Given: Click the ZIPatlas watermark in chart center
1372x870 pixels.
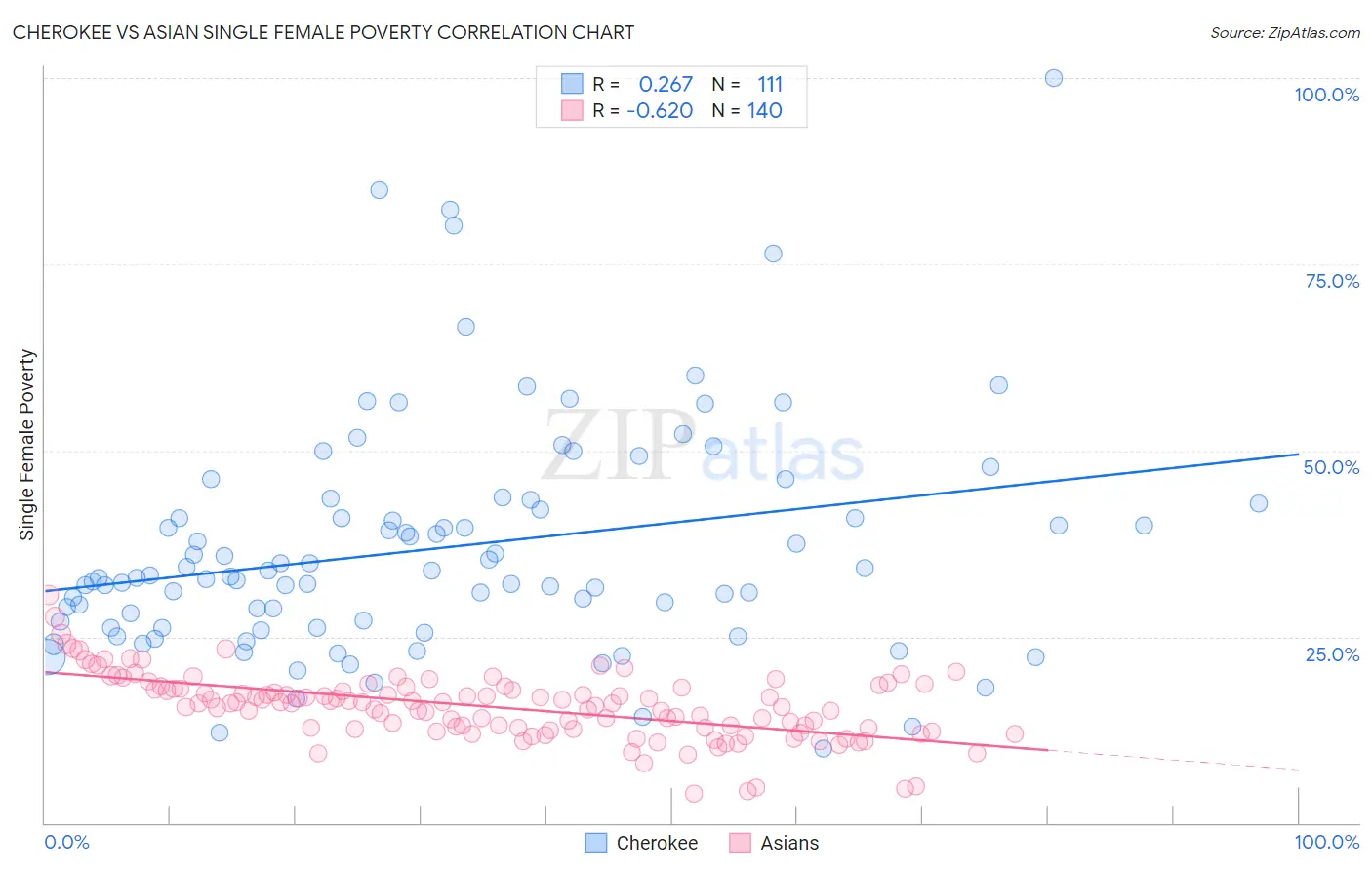Looking at the screenshot, I should pos(703,446).
